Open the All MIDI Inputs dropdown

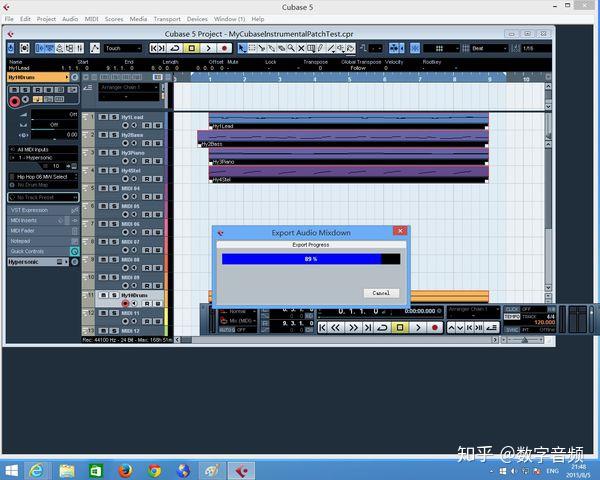coord(43,149)
